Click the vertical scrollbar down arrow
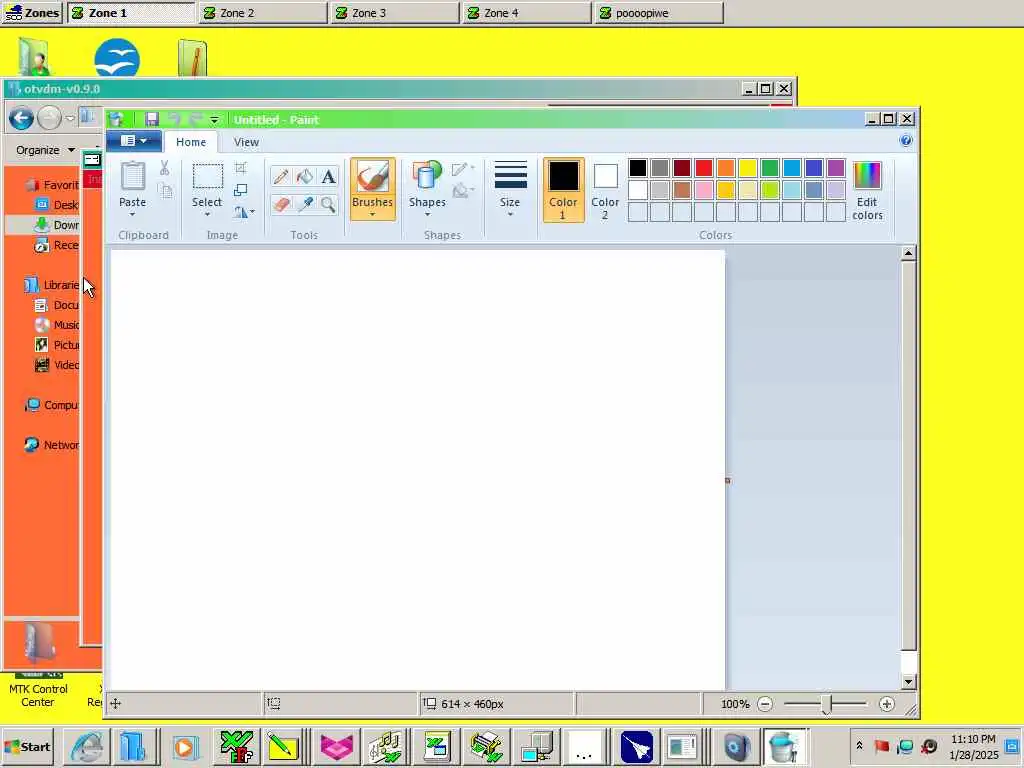 click(x=908, y=682)
